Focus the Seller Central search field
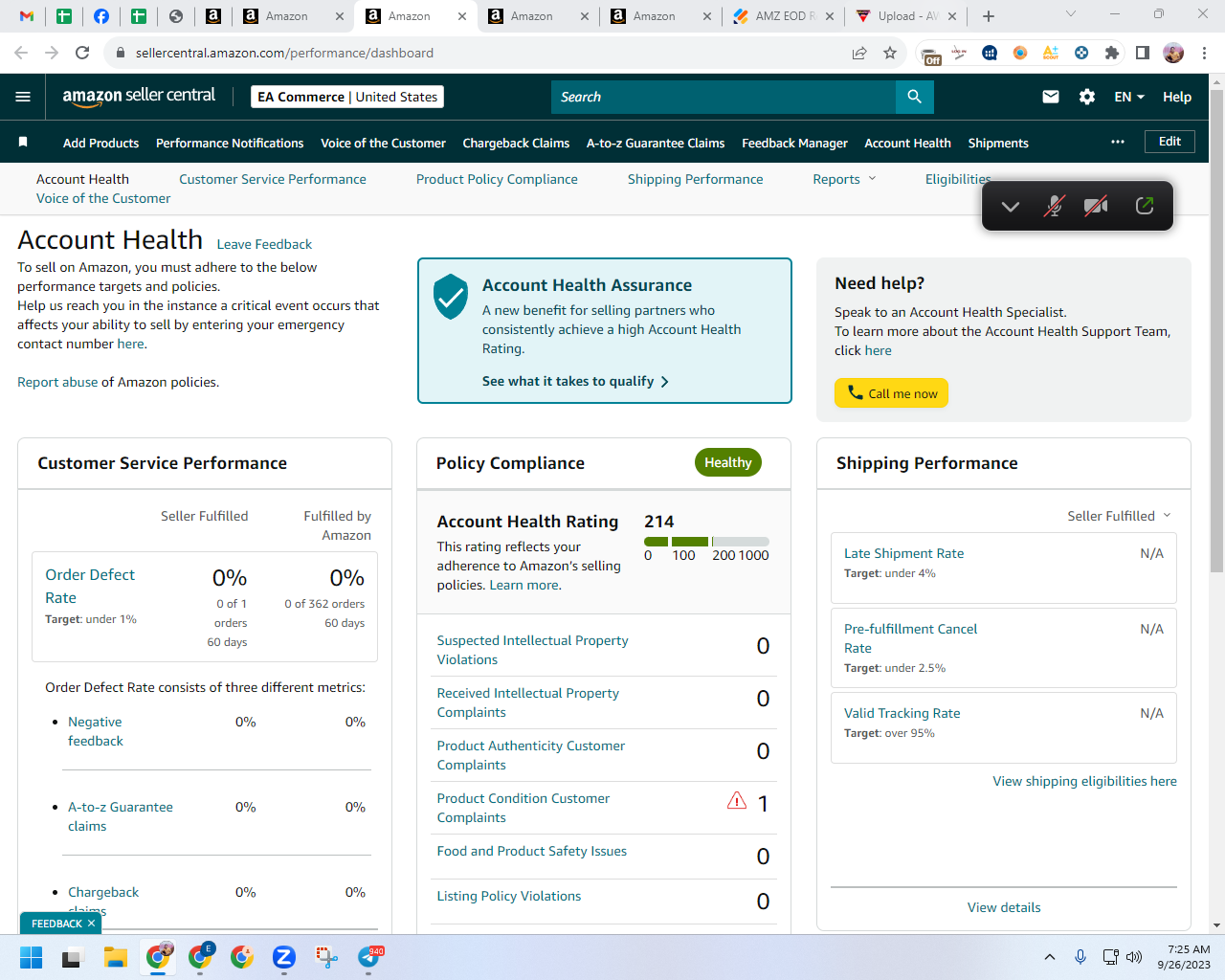 724,97
